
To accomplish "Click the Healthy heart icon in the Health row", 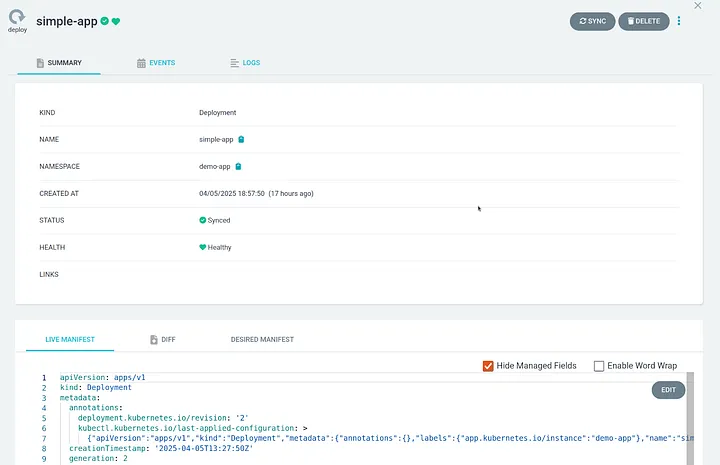I will (x=203, y=247).
